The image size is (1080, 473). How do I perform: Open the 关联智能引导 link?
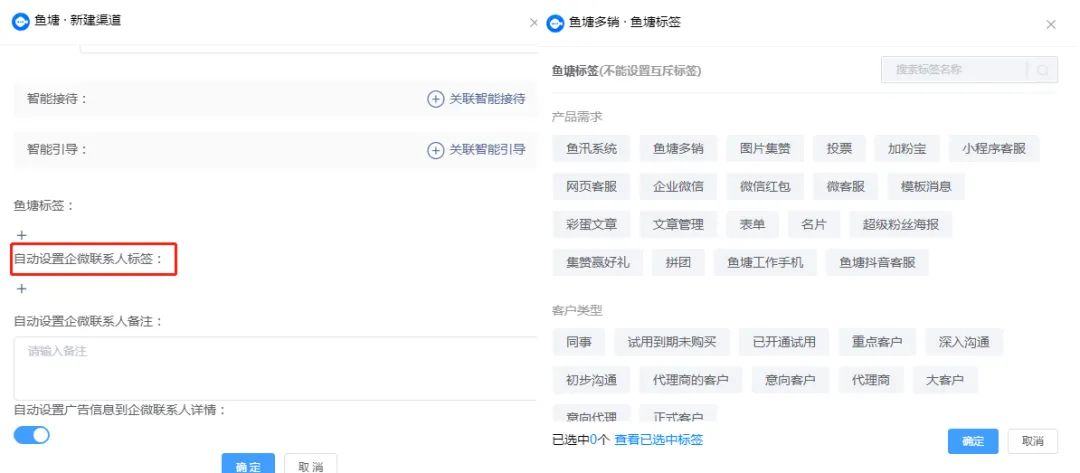tap(487, 150)
